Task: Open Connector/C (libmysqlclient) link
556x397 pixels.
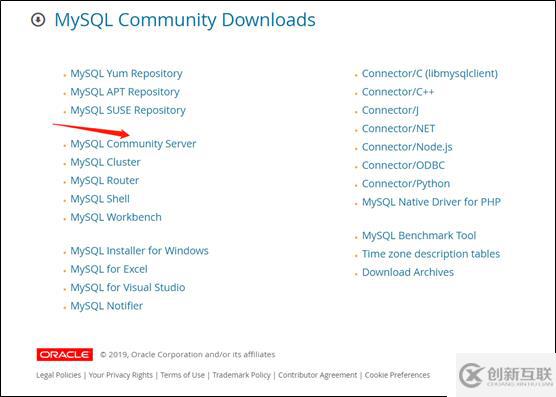Action: coord(430,73)
